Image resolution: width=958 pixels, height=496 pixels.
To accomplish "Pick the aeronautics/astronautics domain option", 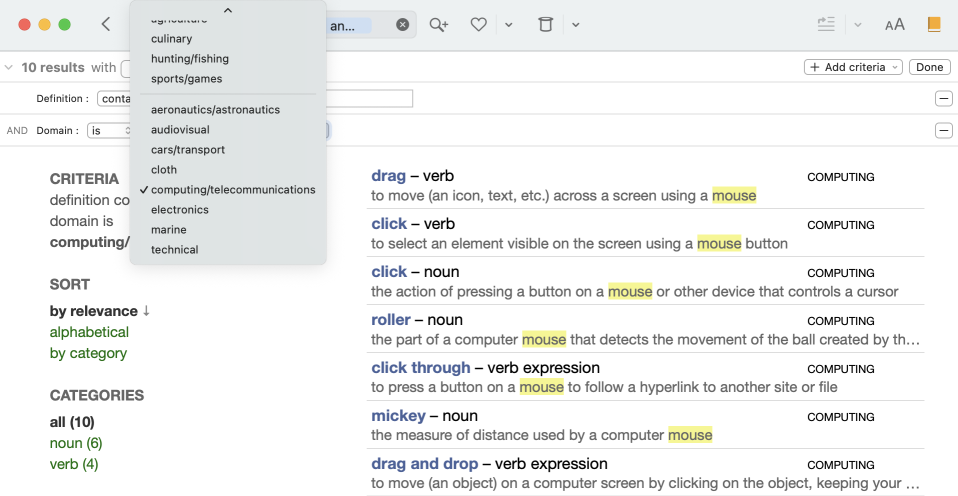I will (x=215, y=110).
